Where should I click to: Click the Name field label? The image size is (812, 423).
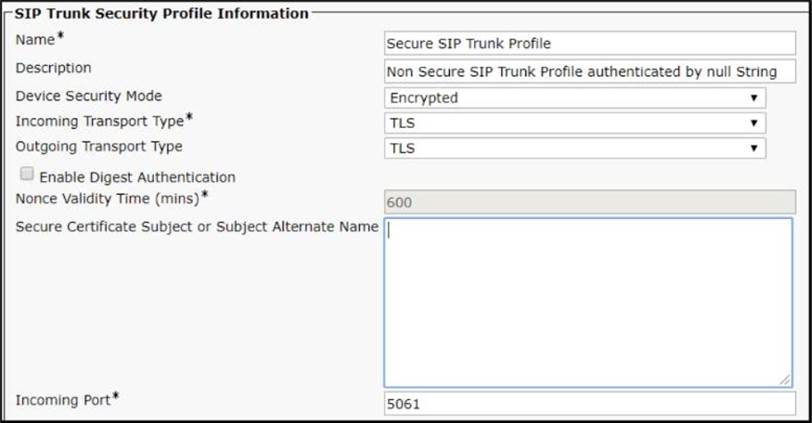tap(34, 41)
